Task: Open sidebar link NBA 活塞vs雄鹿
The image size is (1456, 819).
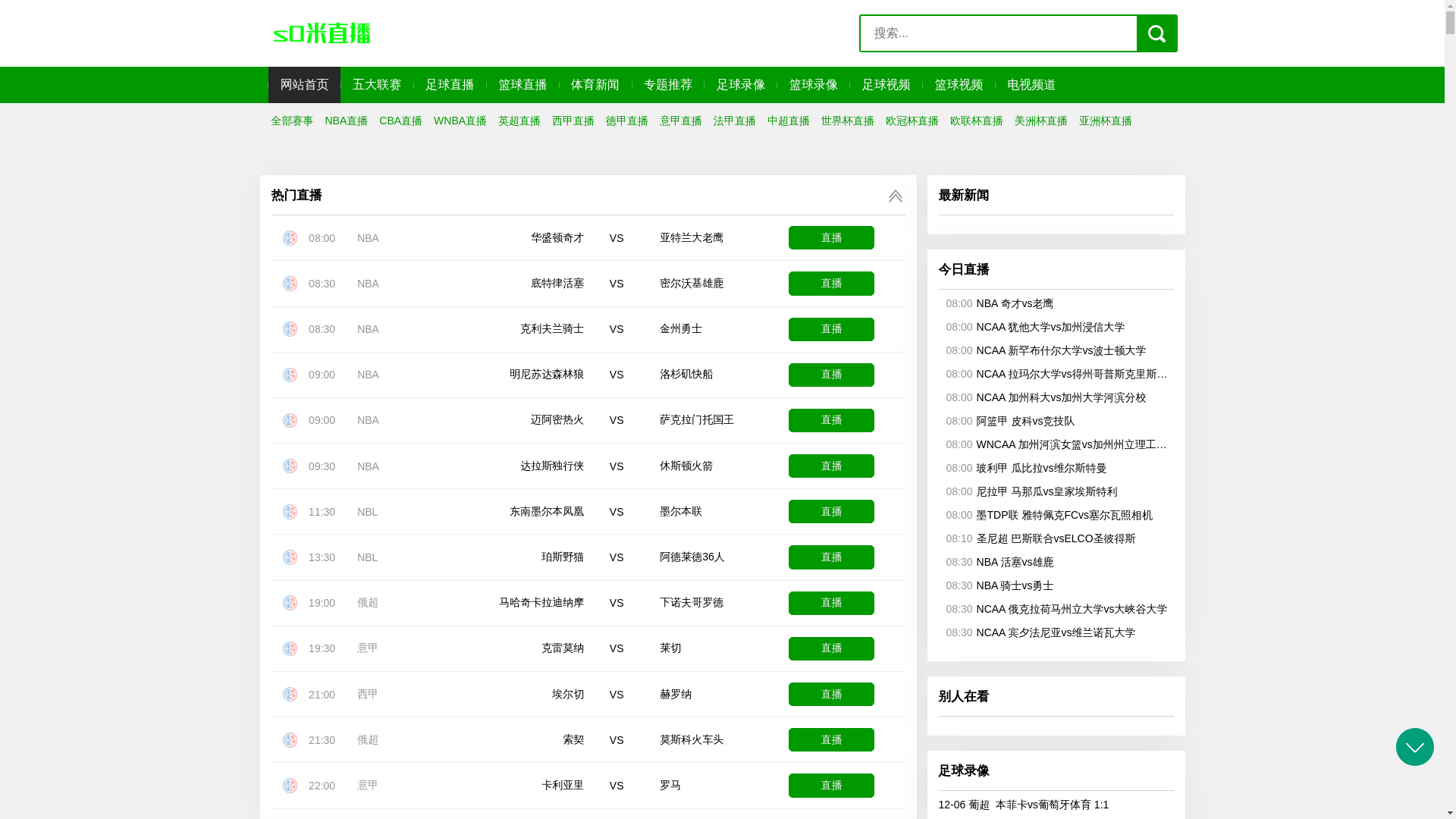Action: point(1015,562)
